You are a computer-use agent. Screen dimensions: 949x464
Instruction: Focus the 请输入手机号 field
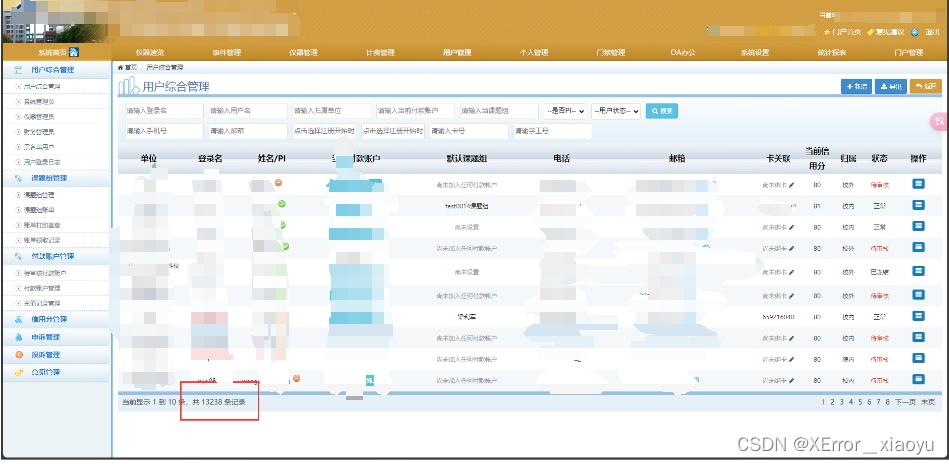(164, 131)
